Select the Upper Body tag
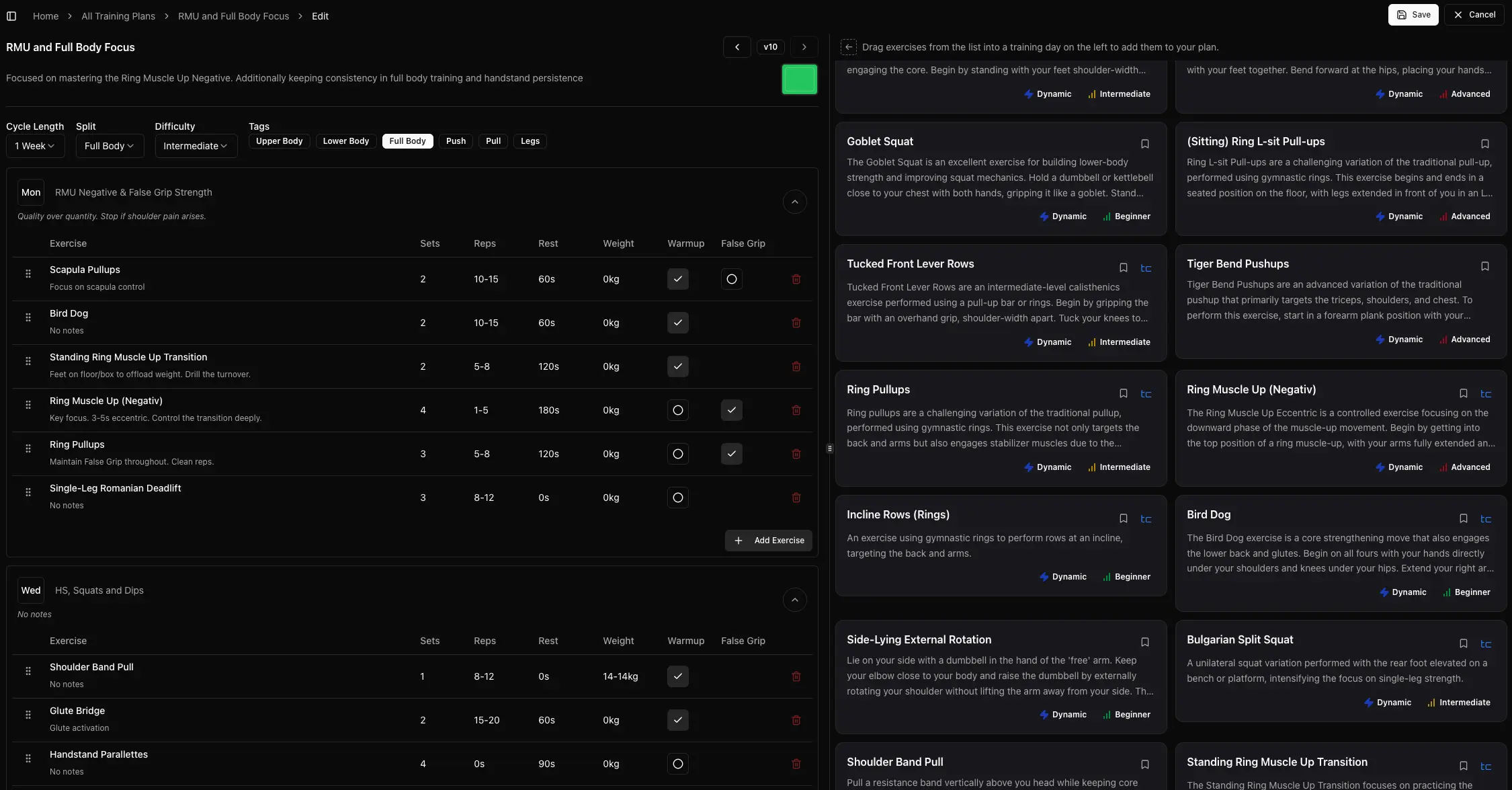This screenshot has height=790, width=1512. point(279,141)
